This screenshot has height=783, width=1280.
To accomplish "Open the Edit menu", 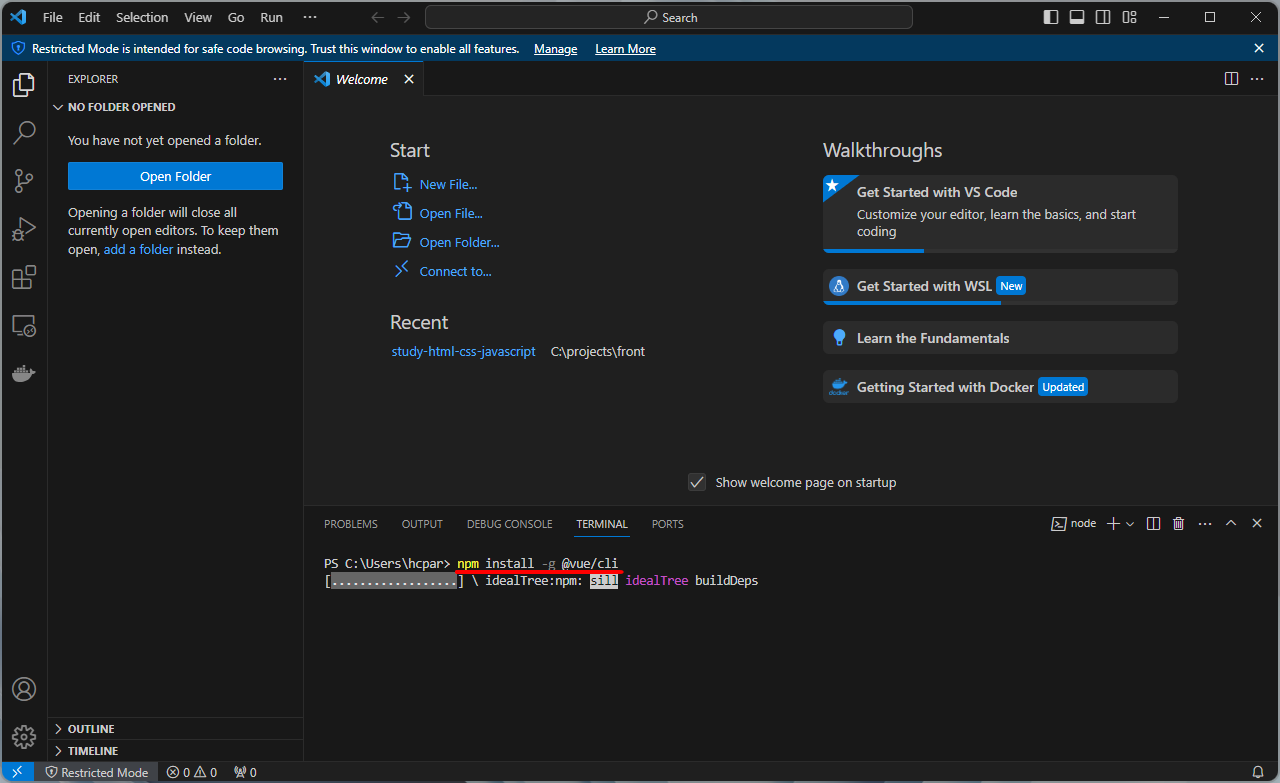I will [89, 17].
